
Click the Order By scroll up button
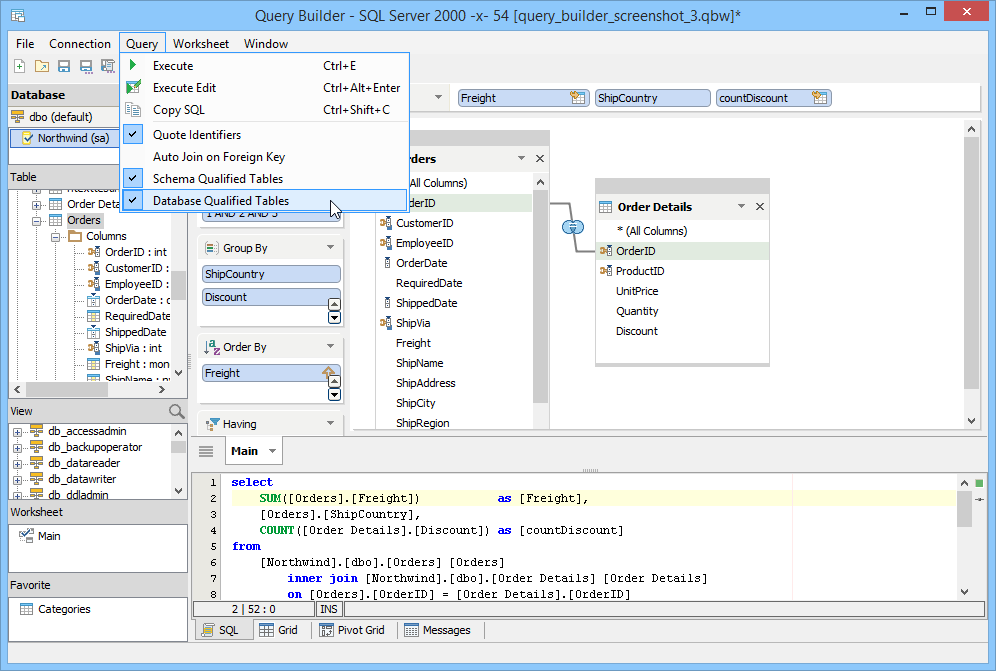pos(334,381)
